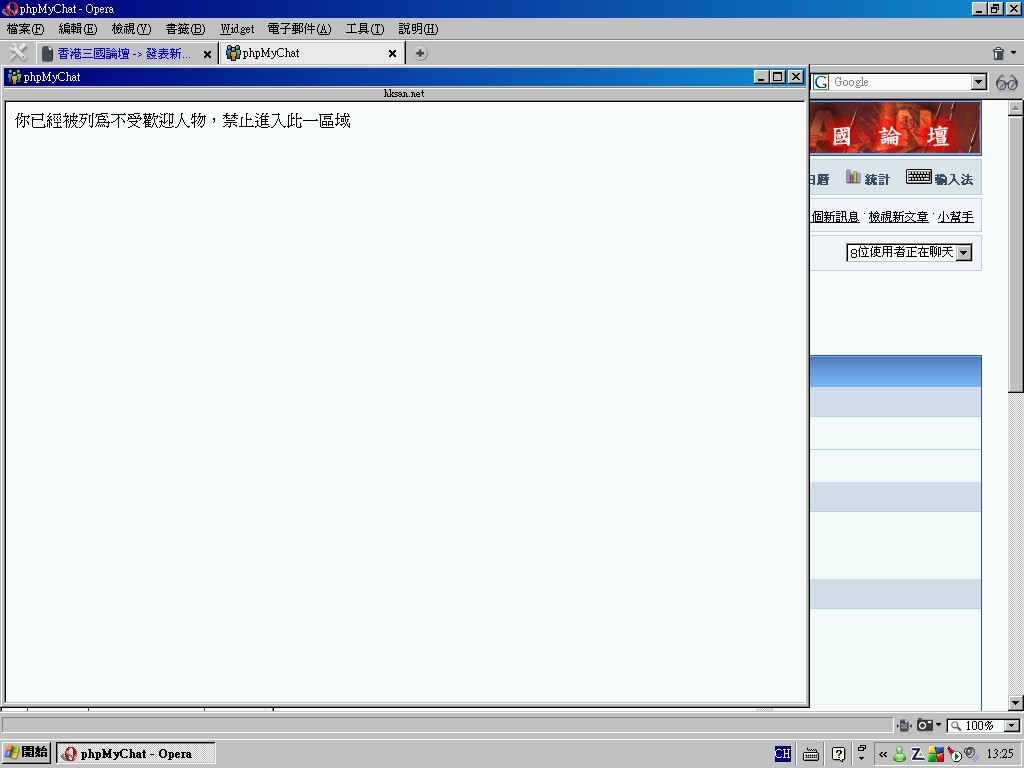This screenshot has width=1024, height=768.
Task: Expand the camera image mode dropdown arrow
Action: click(938, 725)
